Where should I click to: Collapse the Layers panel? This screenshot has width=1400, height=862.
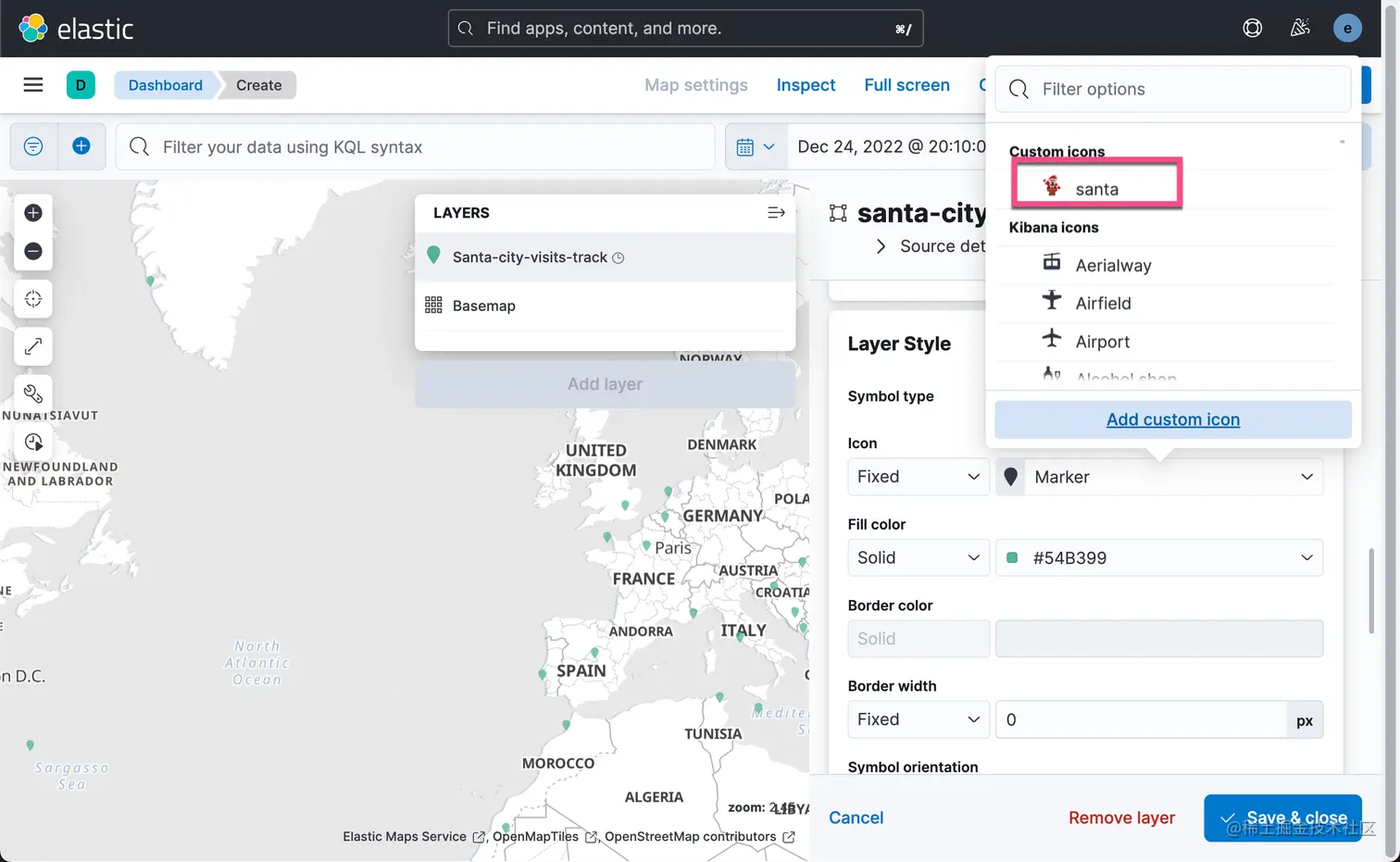[776, 213]
